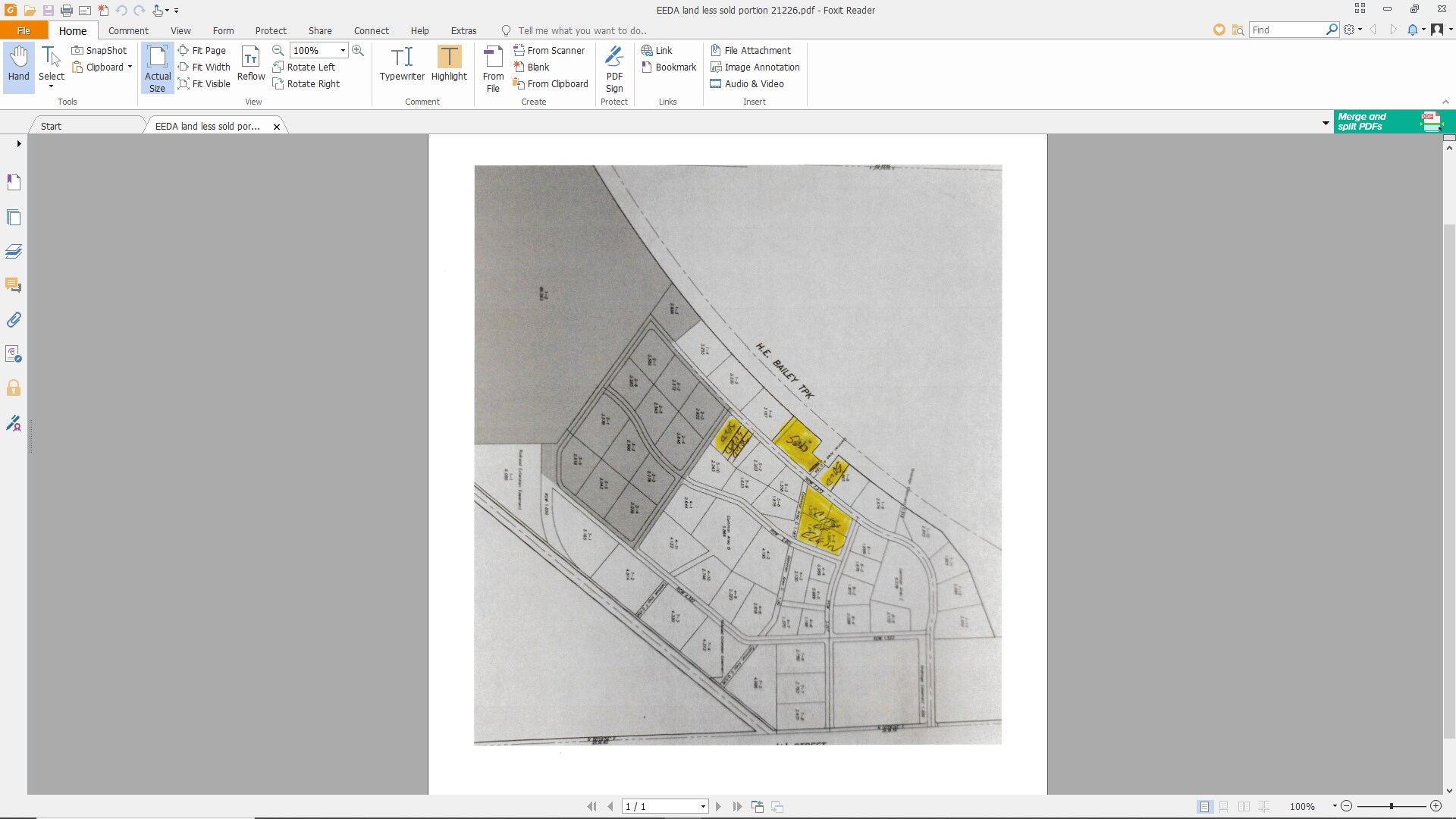Switch to the Start tab
The image size is (1456, 819).
click(52, 126)
